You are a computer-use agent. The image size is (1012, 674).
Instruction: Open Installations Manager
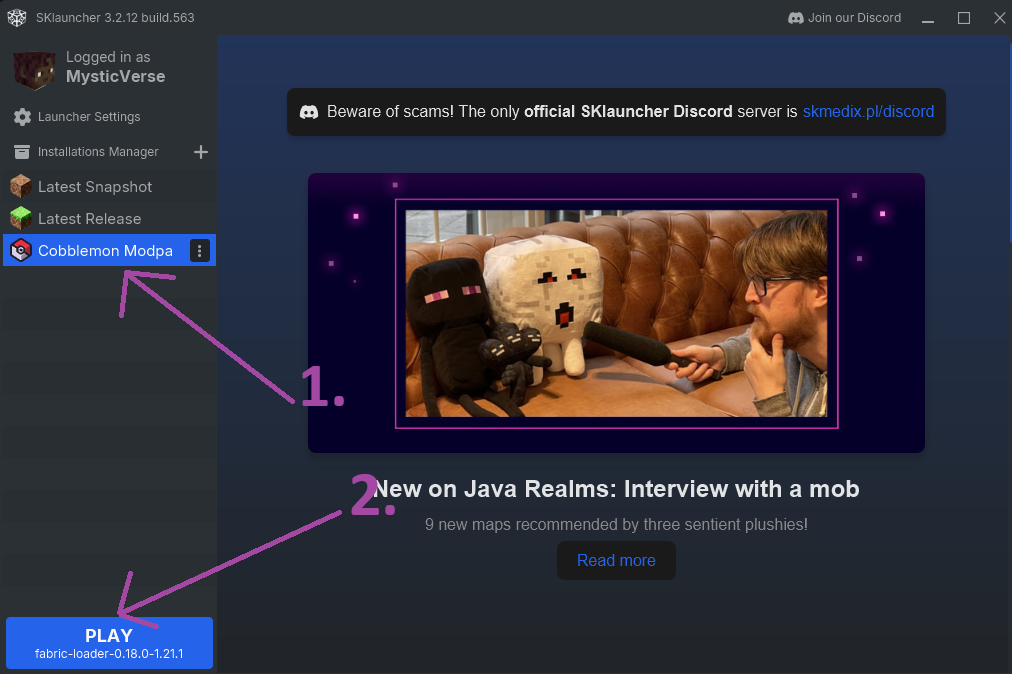click(x=98, y=152)
